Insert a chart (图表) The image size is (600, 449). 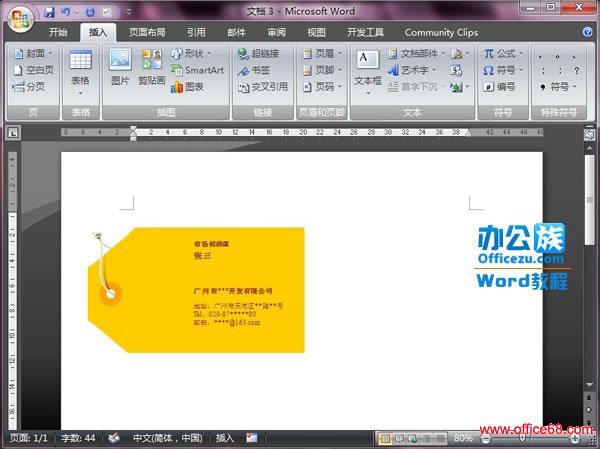tap(187, 87)
